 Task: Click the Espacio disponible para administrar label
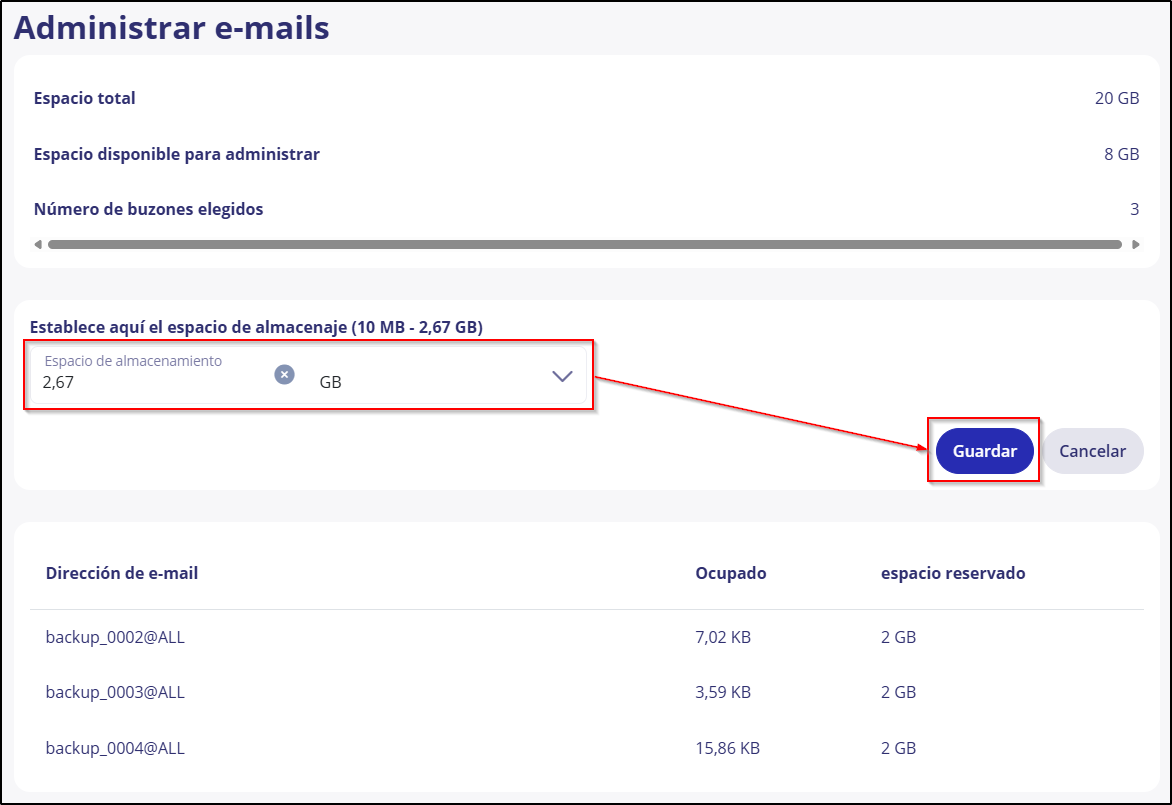(177, 154)
